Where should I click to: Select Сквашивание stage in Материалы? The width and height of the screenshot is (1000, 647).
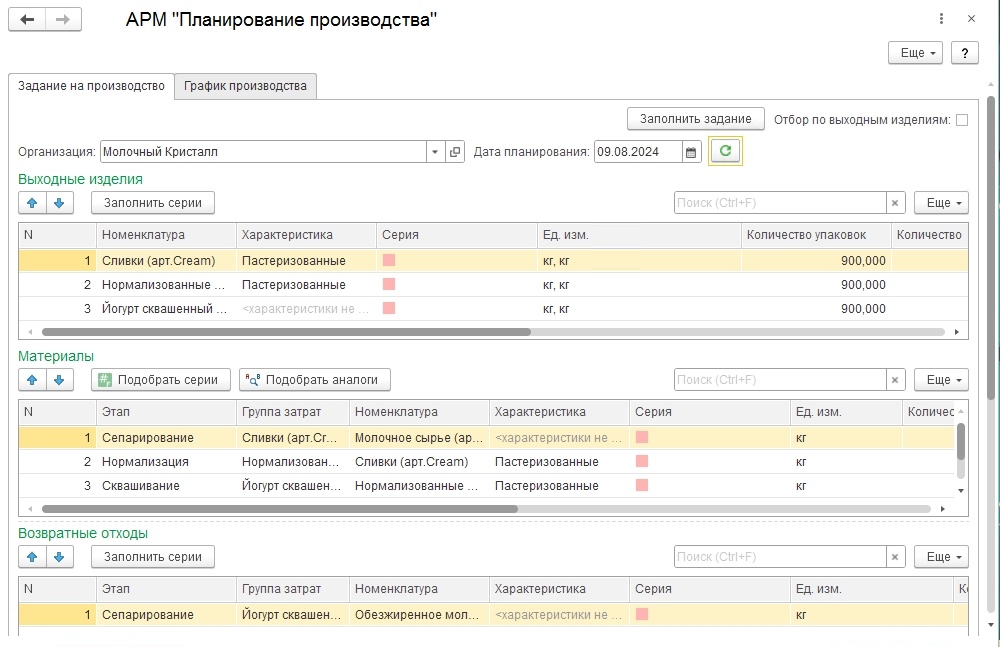pos(140,486)
